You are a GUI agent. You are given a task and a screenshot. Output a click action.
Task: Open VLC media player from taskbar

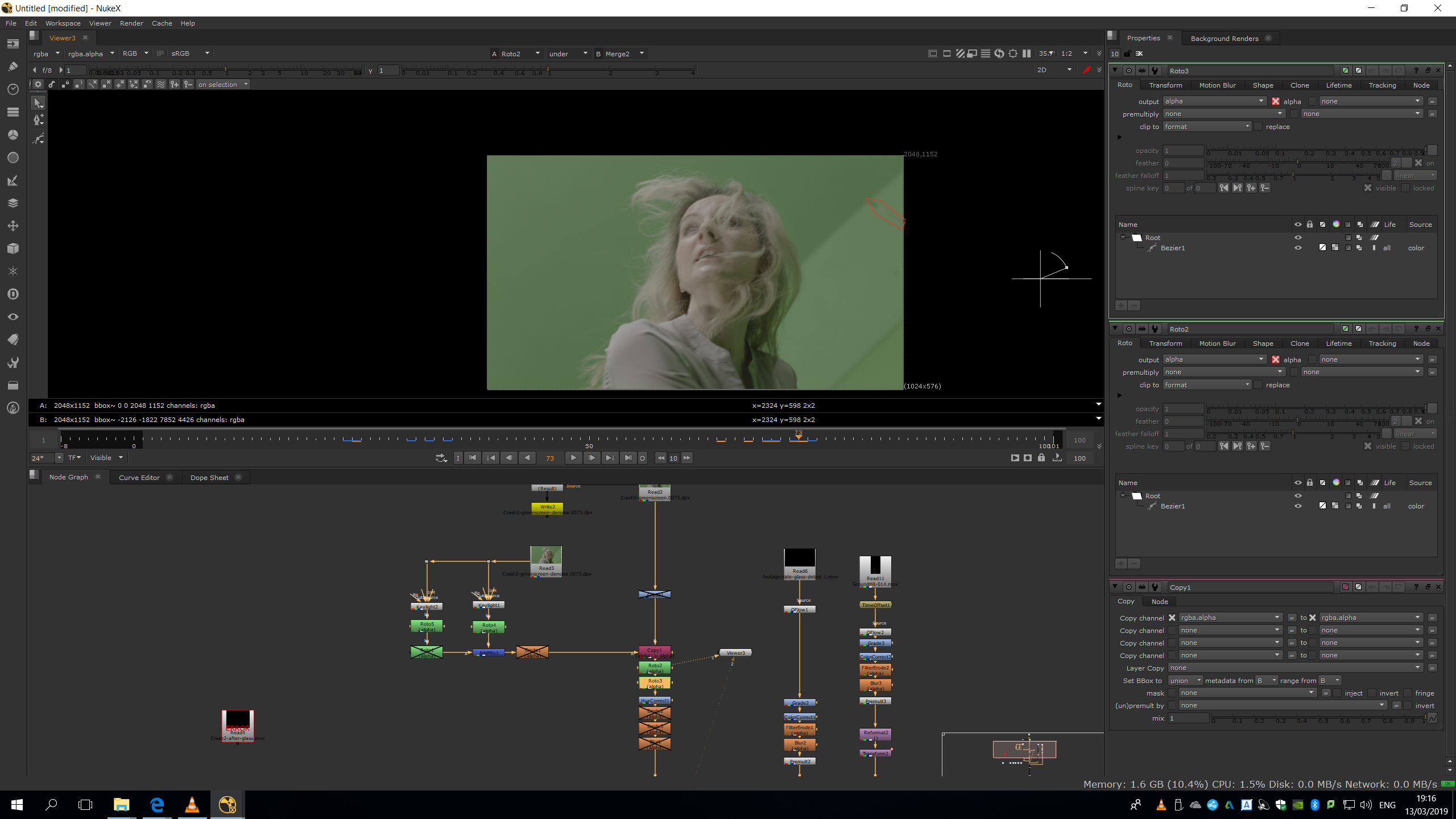click(192, 805)
